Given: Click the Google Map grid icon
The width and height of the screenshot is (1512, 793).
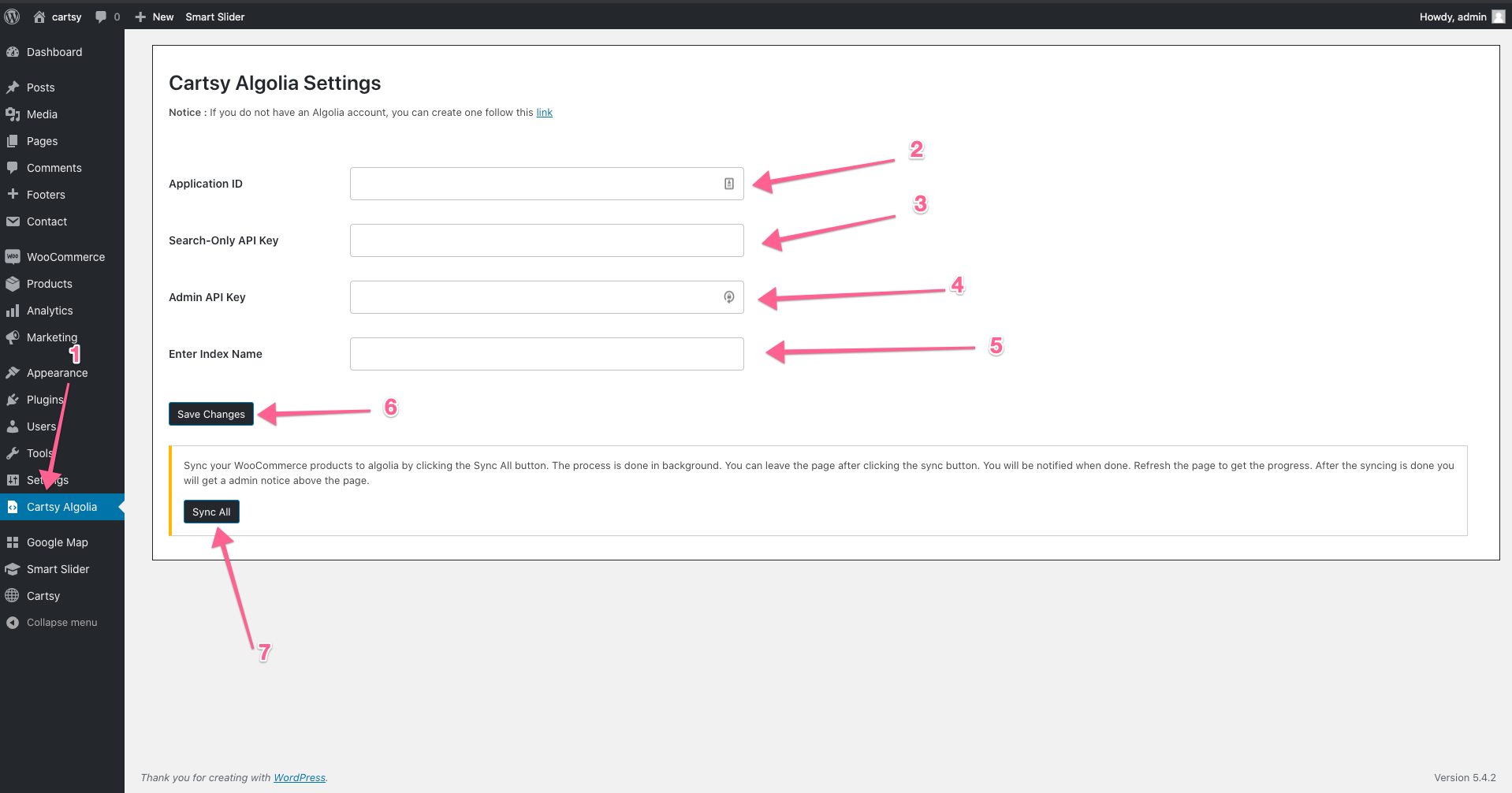Looking at the screenshot, I should tap(13, 542).
